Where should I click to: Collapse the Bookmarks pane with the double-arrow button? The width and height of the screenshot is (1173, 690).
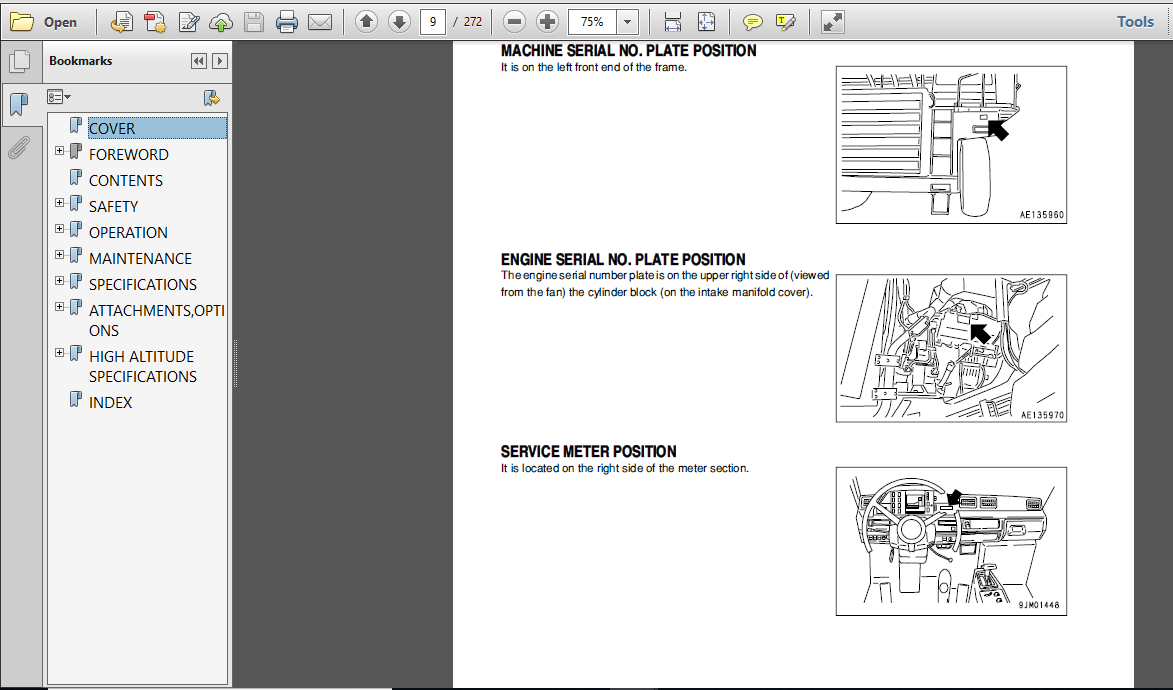click(x=198, y=61)
